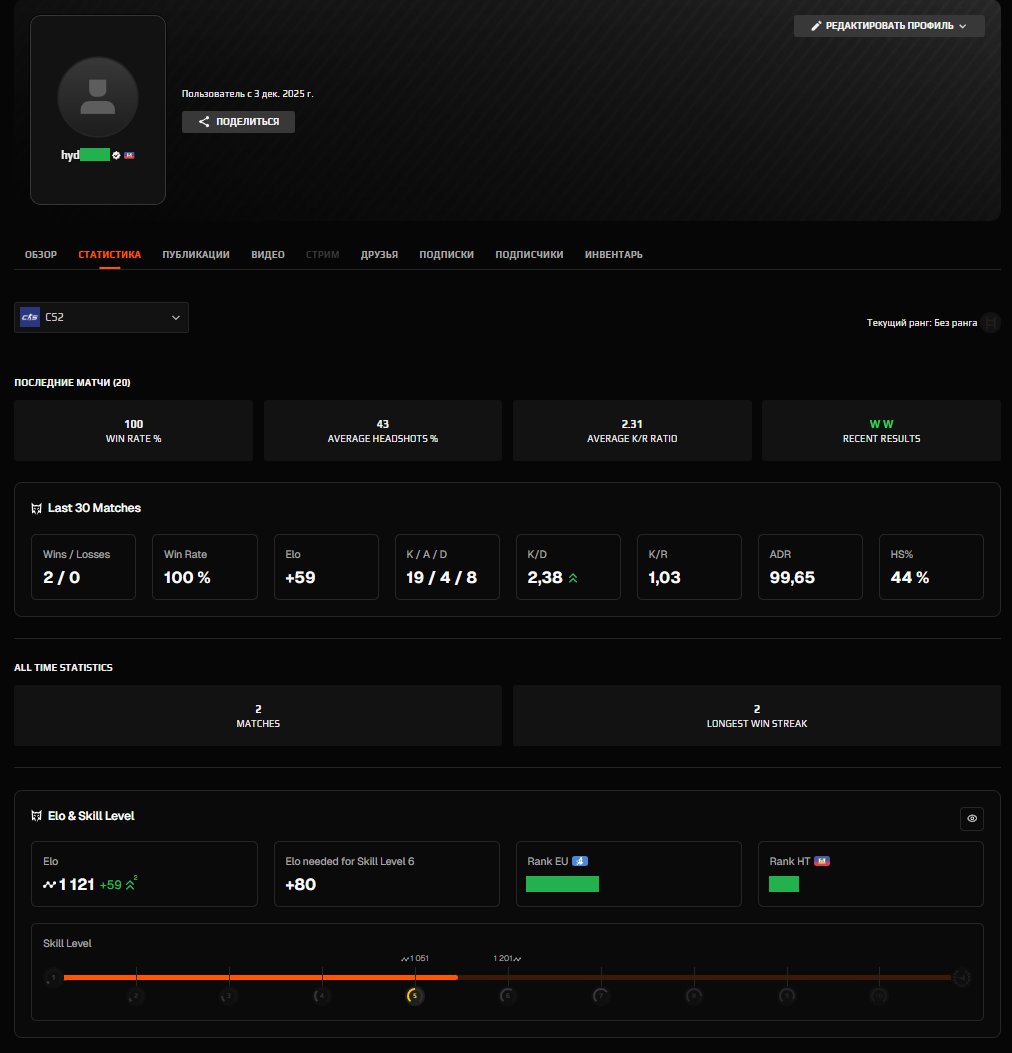Click the ПОДЕЛИТЬСЯ button
The width and height of the screenshot is (1012, 1053).
click(x=238, y=121)
